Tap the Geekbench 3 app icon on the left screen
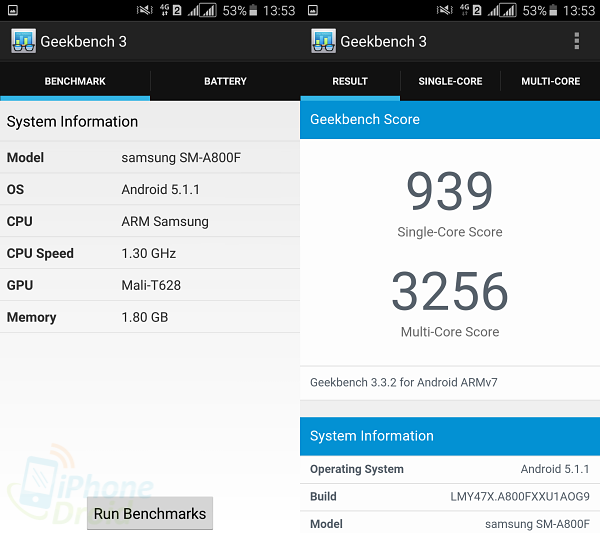This screenshot has height=533, width=600. point(24,41)
